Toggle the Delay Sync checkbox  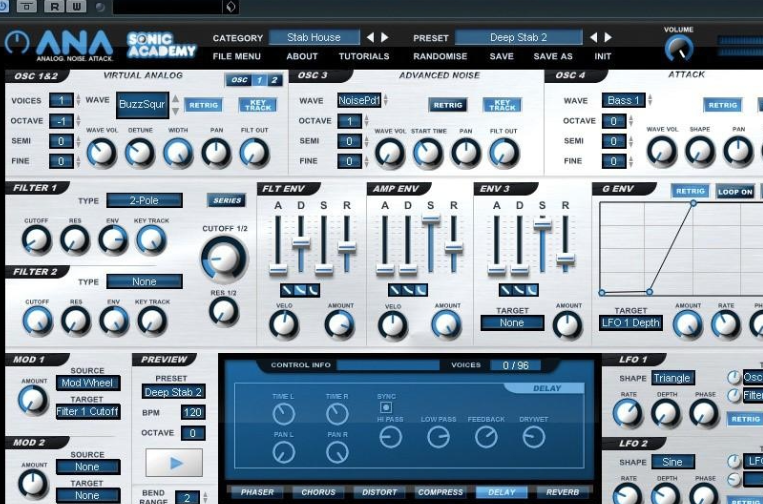(x=386, y=408)
